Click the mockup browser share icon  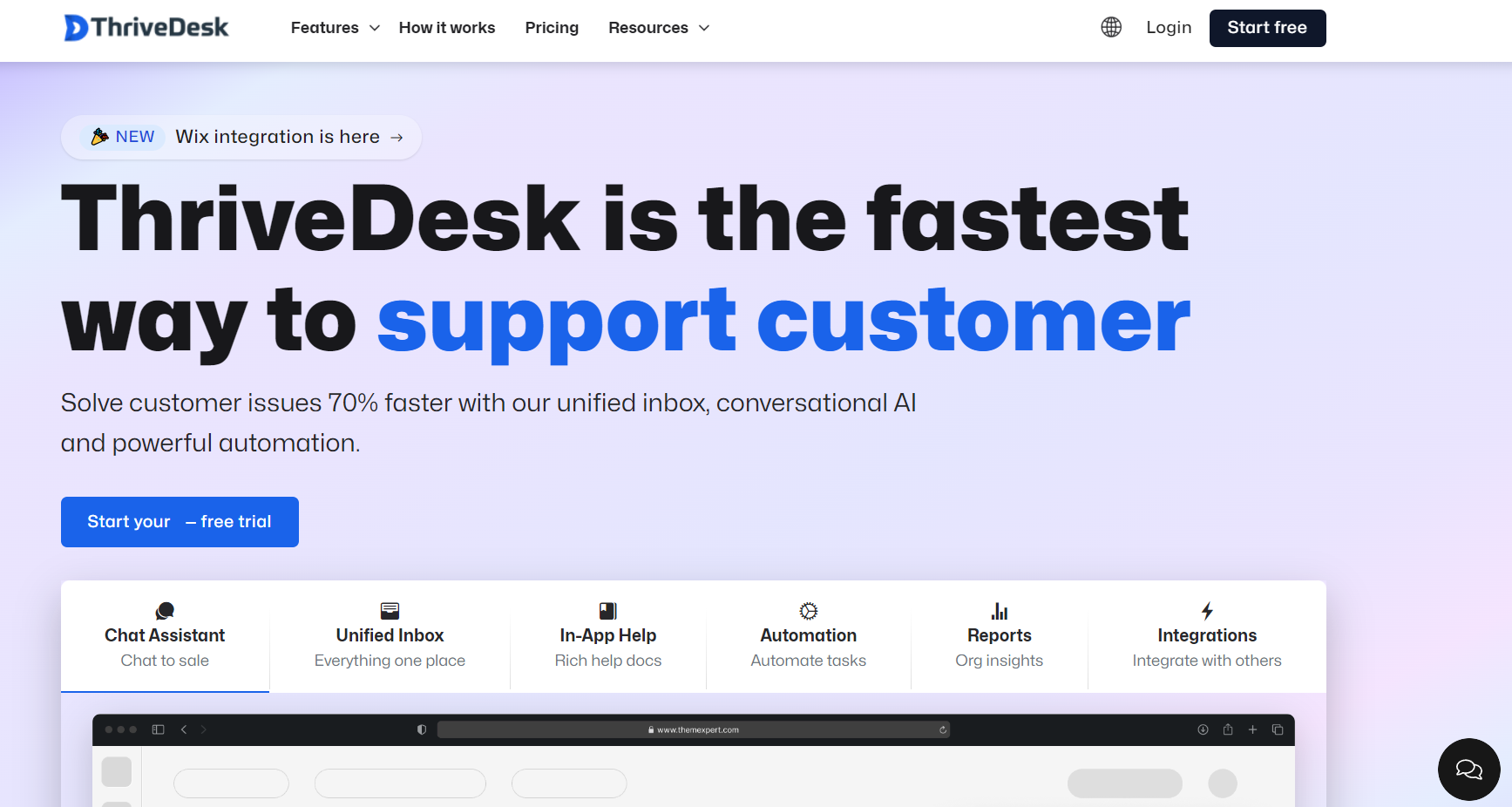coord(1228,729)
